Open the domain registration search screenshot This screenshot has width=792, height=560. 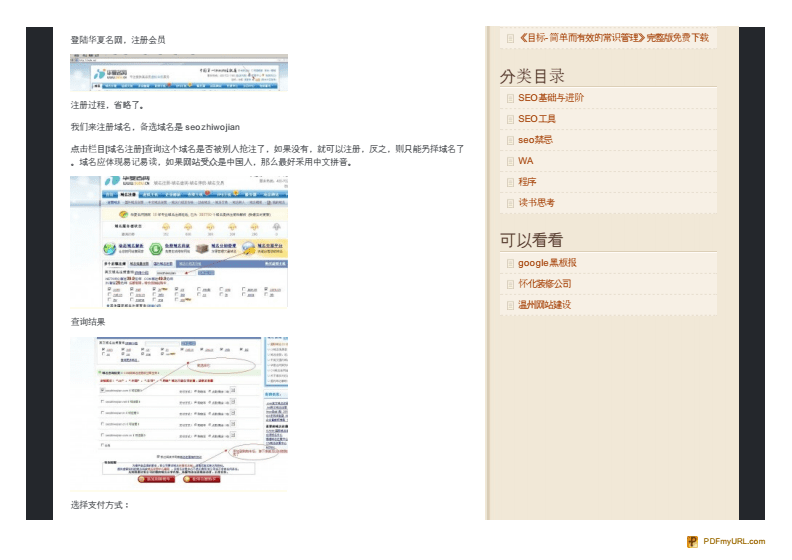click(x=179, y=242)
